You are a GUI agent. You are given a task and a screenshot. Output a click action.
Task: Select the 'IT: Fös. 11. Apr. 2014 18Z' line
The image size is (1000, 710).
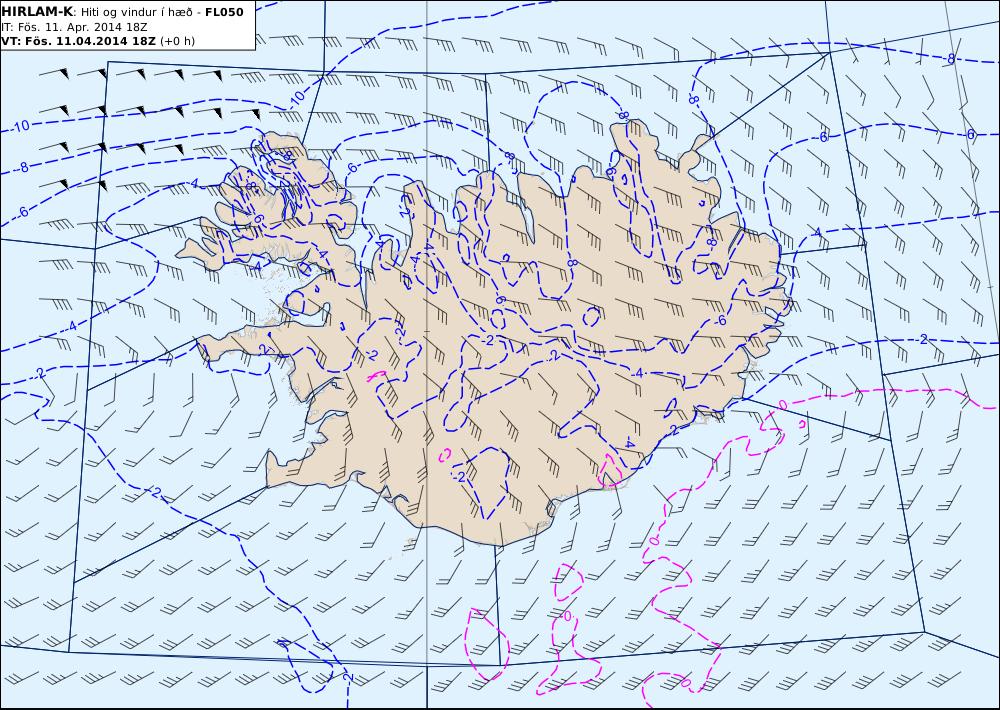(75, 27)
